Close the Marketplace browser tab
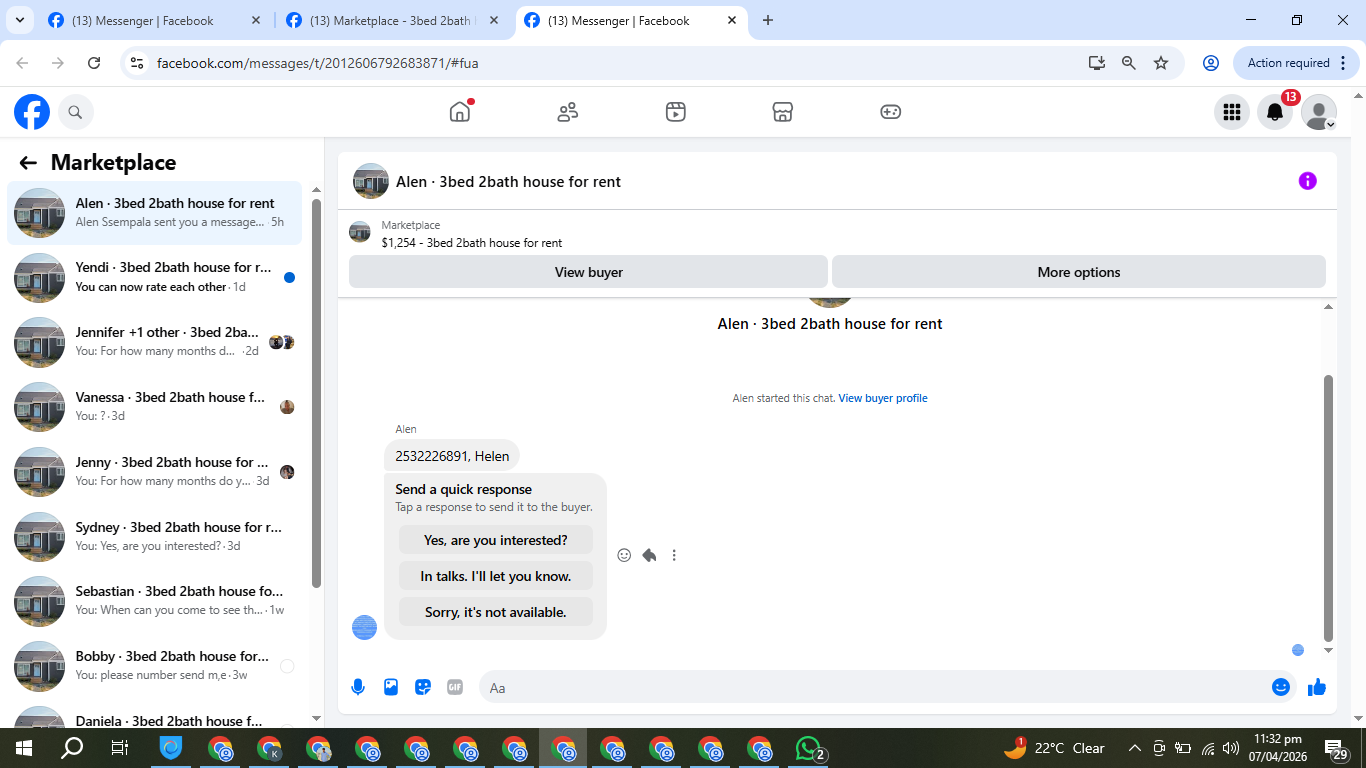The image size is (1366, 768). click(494, 20)
